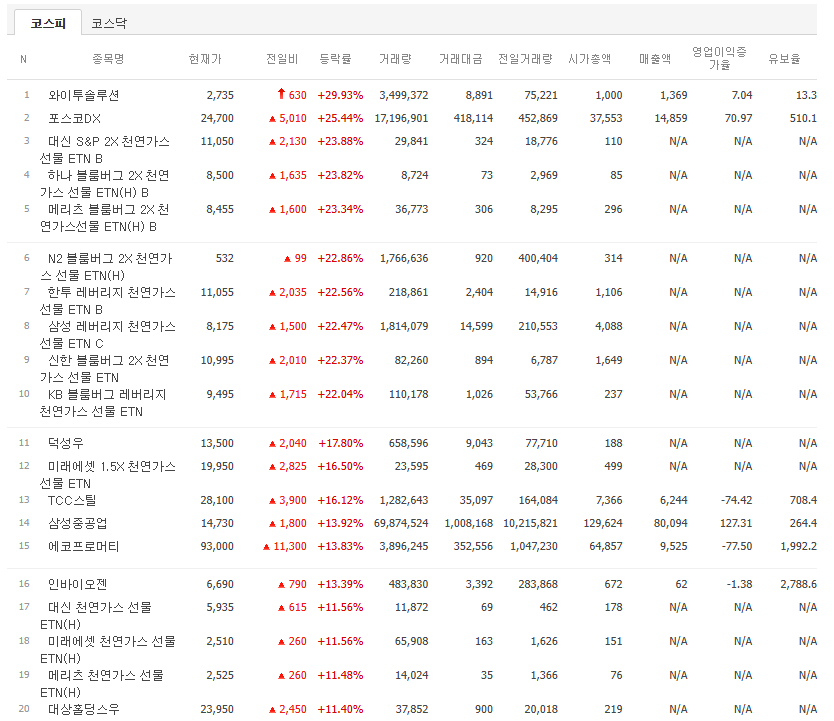This screenshot has height=721, width=834.
Task: Click 삼성중공업 market cap 129,624
Action: (x=603, y=523)
